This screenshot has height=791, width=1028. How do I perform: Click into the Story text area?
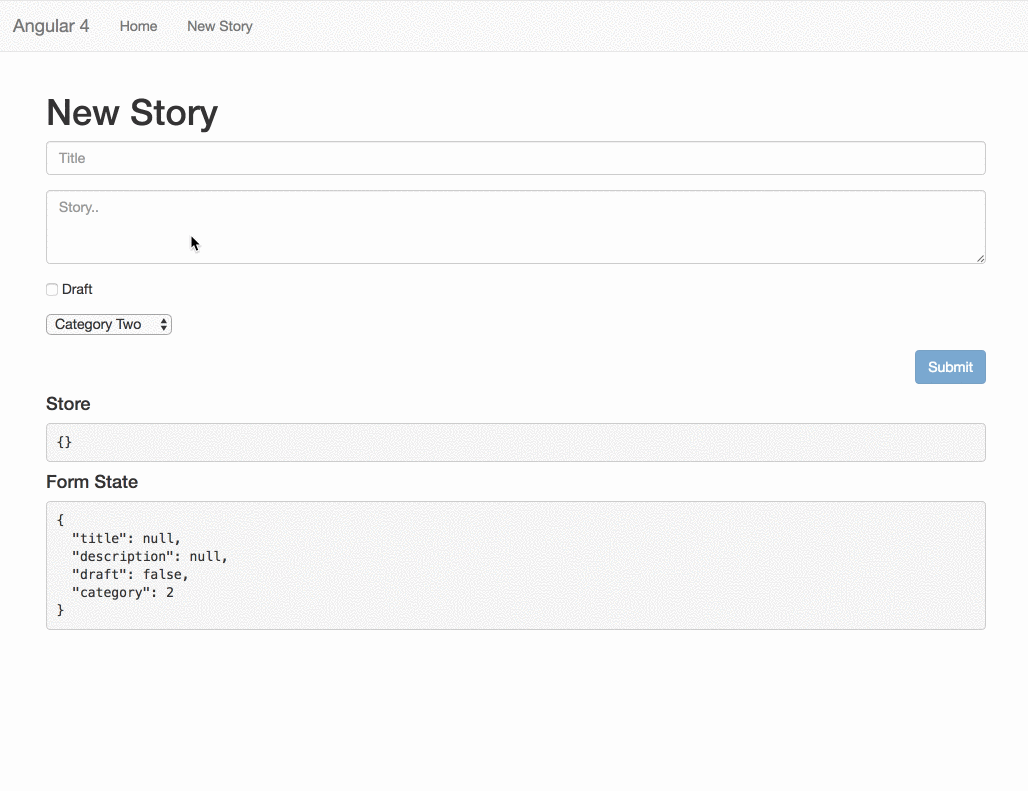[x=515, y=227]
